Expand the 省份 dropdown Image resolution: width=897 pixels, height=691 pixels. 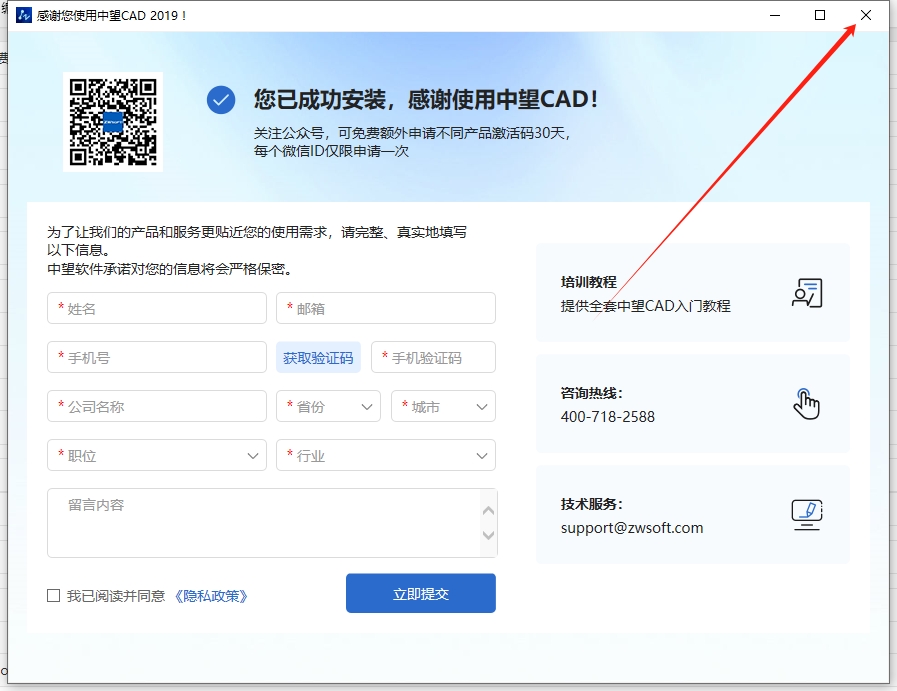coord(328,407)
